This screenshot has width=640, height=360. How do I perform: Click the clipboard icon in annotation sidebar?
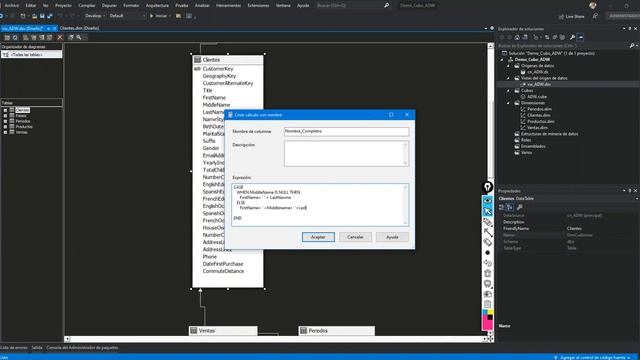pyautogui.click(x=488, y=304)
